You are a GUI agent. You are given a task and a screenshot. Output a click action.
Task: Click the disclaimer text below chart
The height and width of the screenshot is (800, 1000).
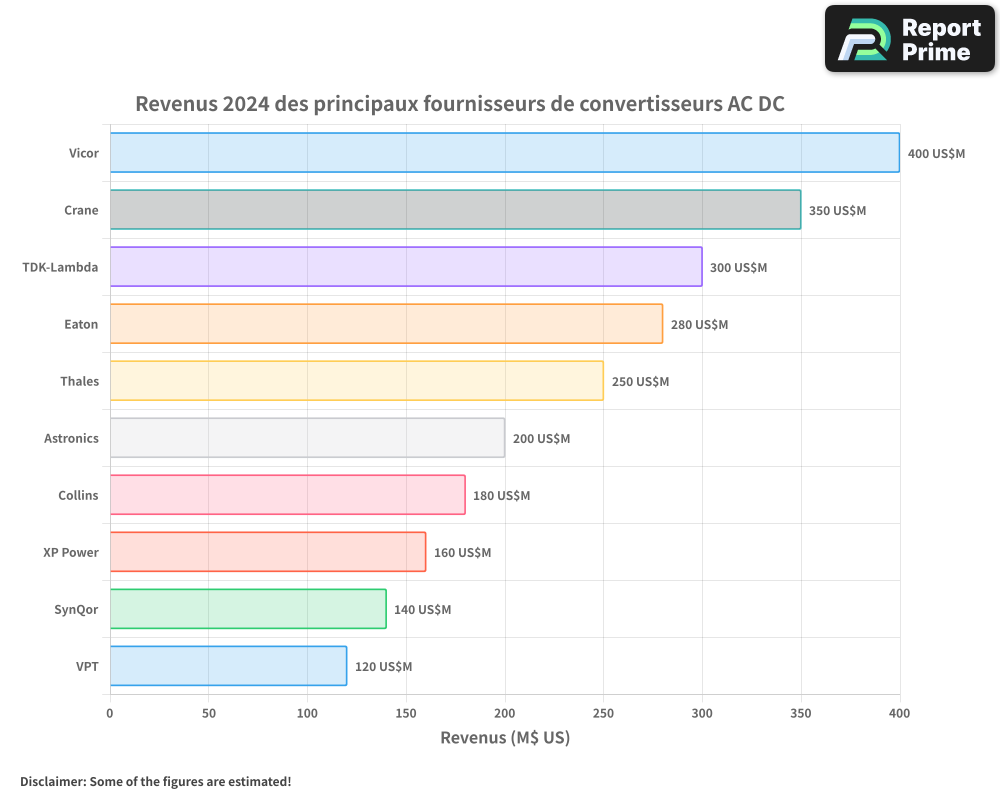[155, 781]
